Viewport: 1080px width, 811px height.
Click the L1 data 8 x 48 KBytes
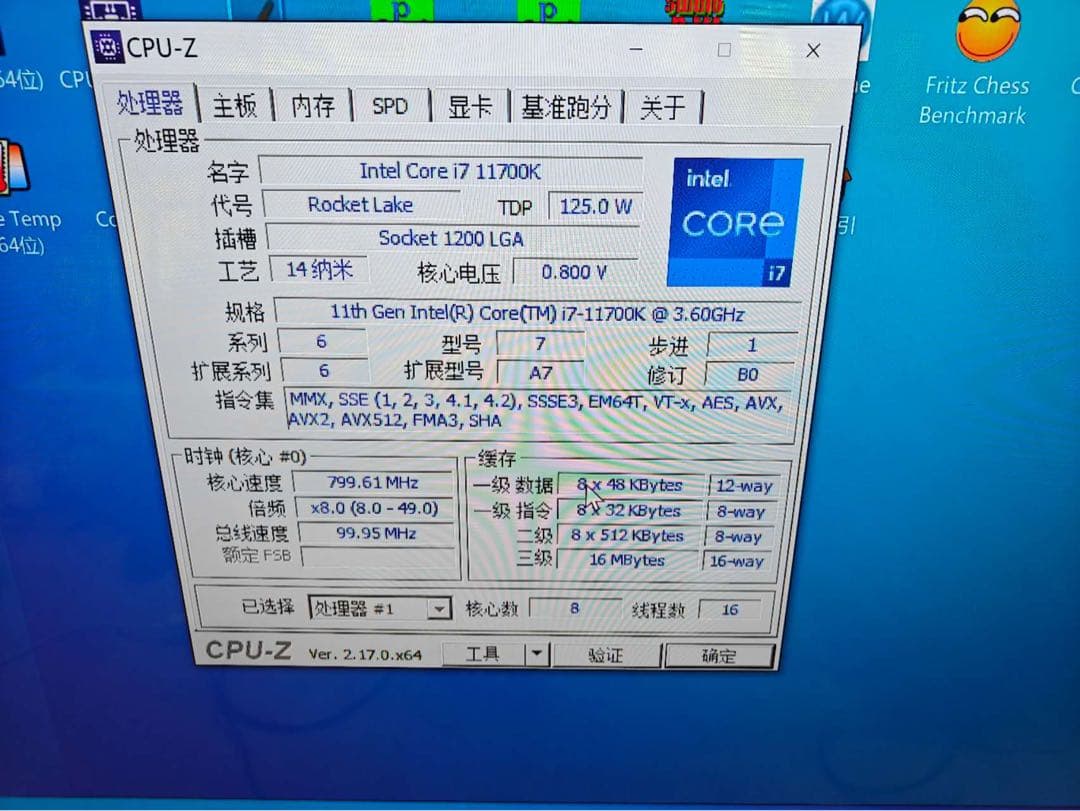tap(630, 485)
